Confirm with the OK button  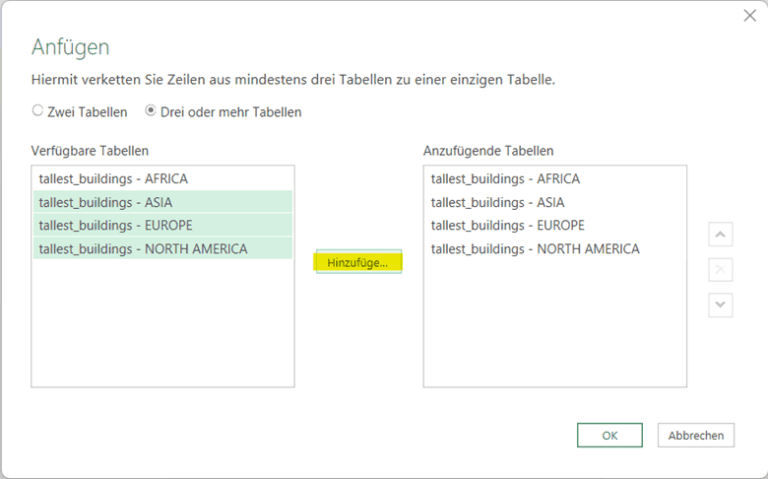point(609,435)
